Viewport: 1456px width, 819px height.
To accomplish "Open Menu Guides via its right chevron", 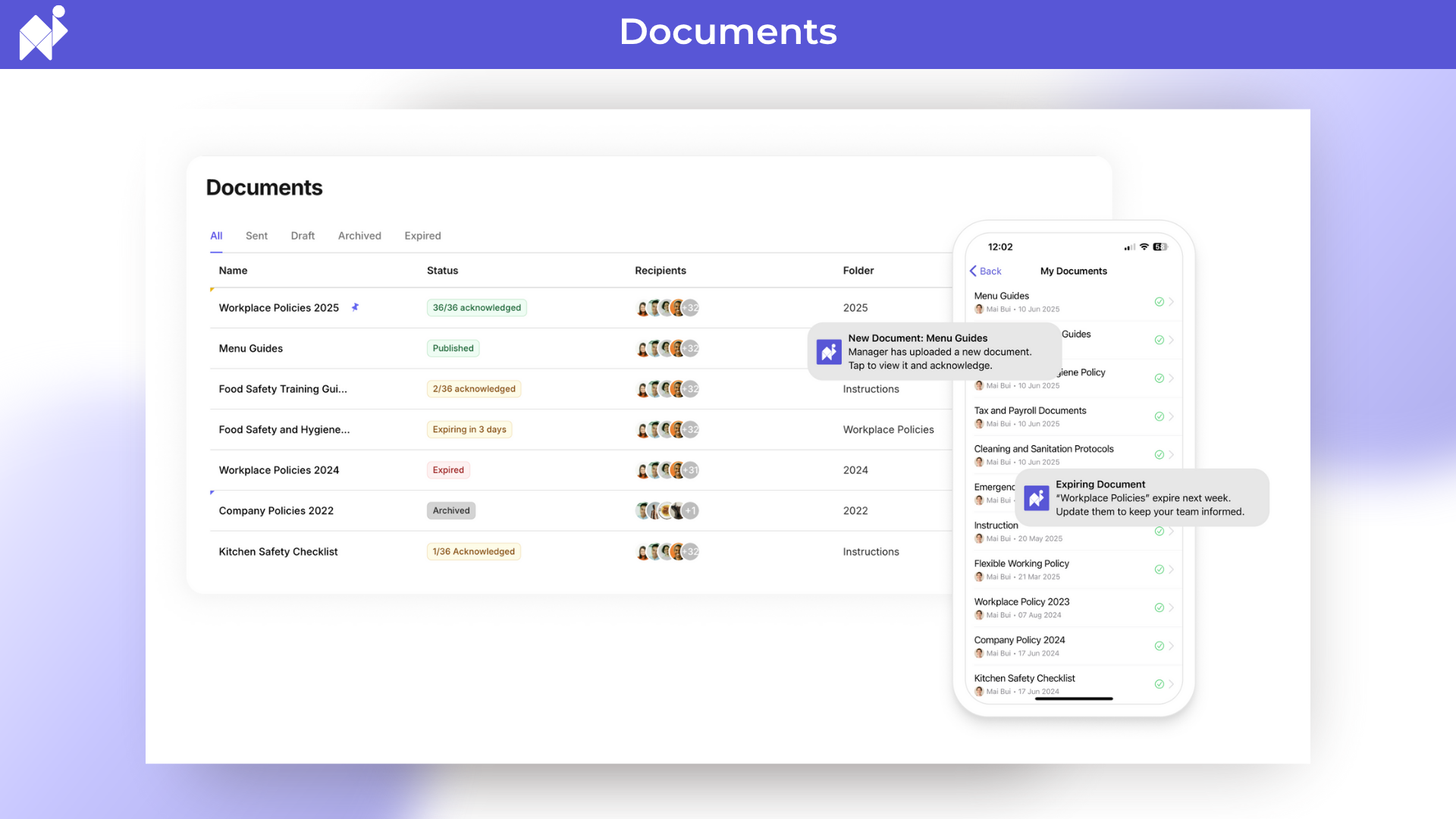I will [1172, 302].
